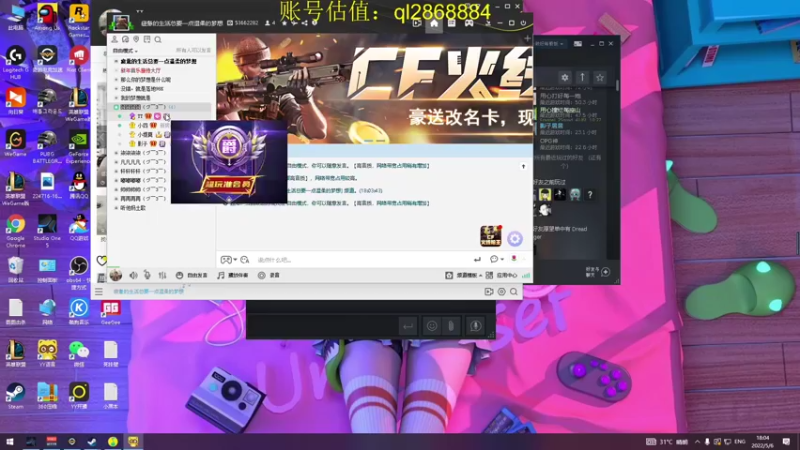Click the location pin icon above channel list

[136, 39]
